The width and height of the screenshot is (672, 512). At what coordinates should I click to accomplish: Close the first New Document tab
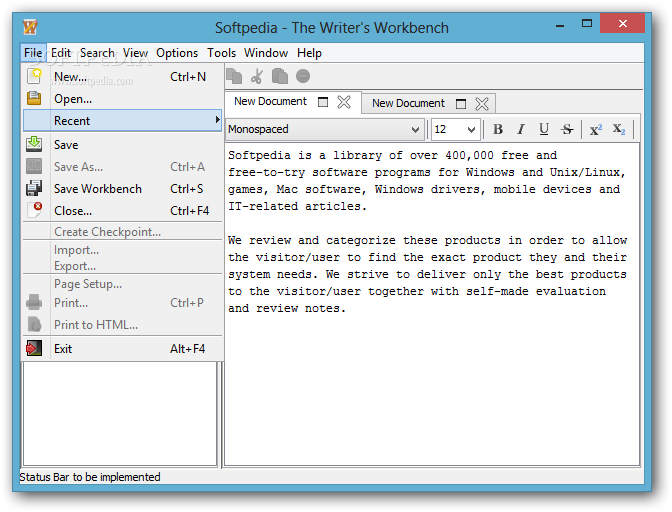coord(344,102)
